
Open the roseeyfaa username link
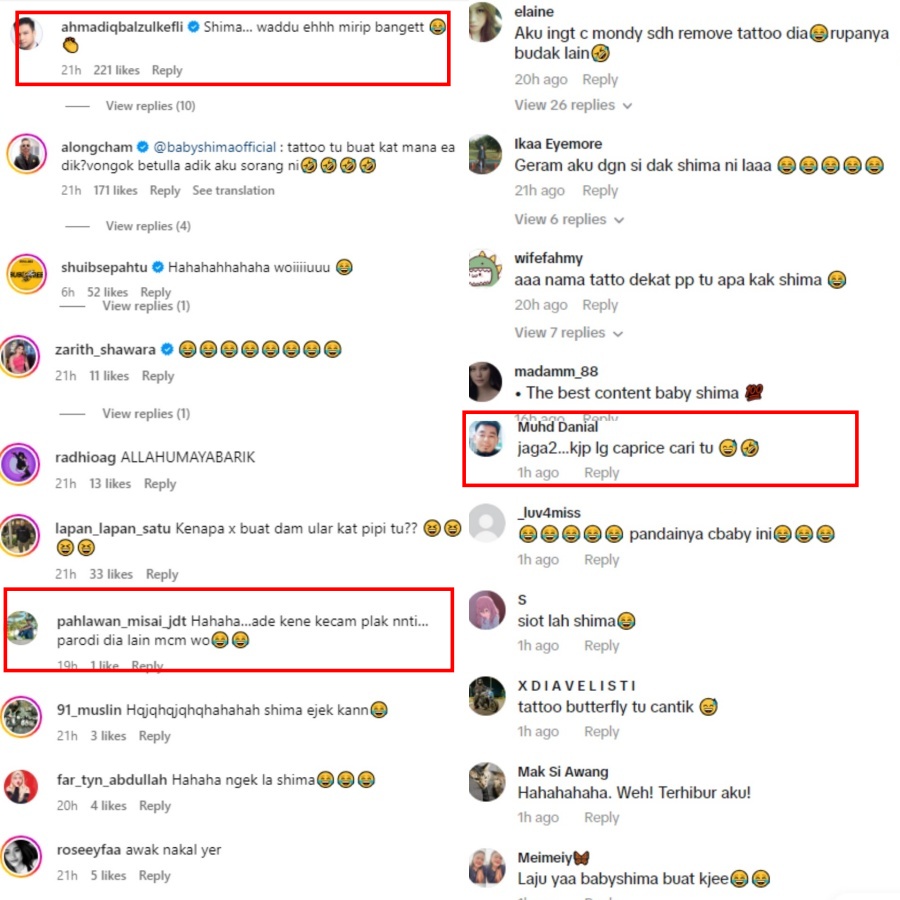coord(89,850)
